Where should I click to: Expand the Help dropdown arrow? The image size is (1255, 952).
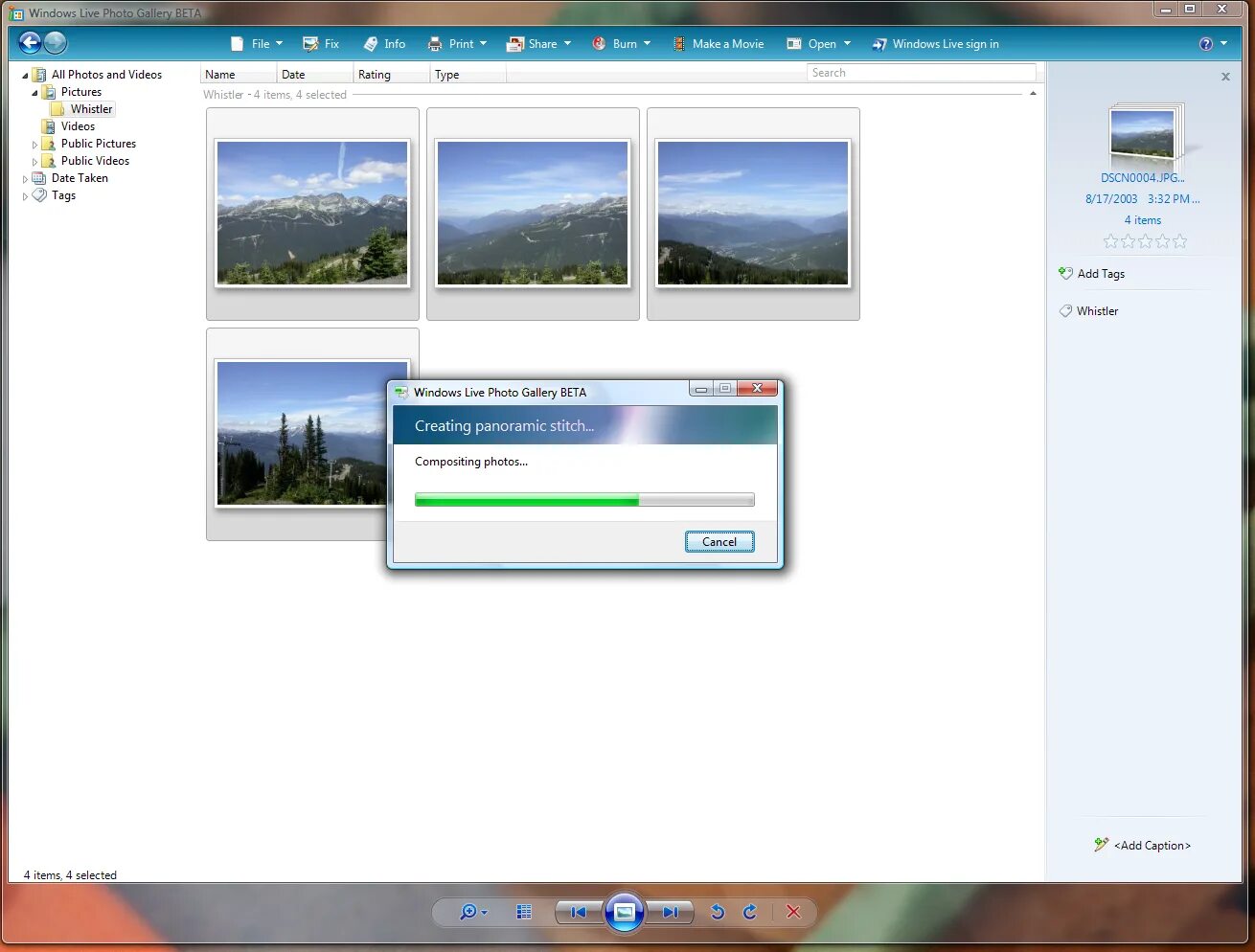point(1223,44)
